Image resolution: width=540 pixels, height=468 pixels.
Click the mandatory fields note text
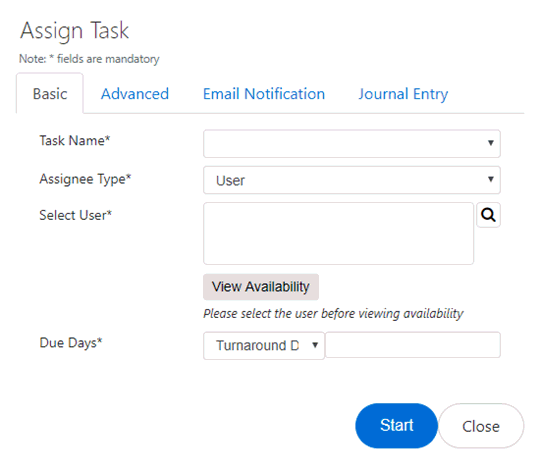[89, 59]
